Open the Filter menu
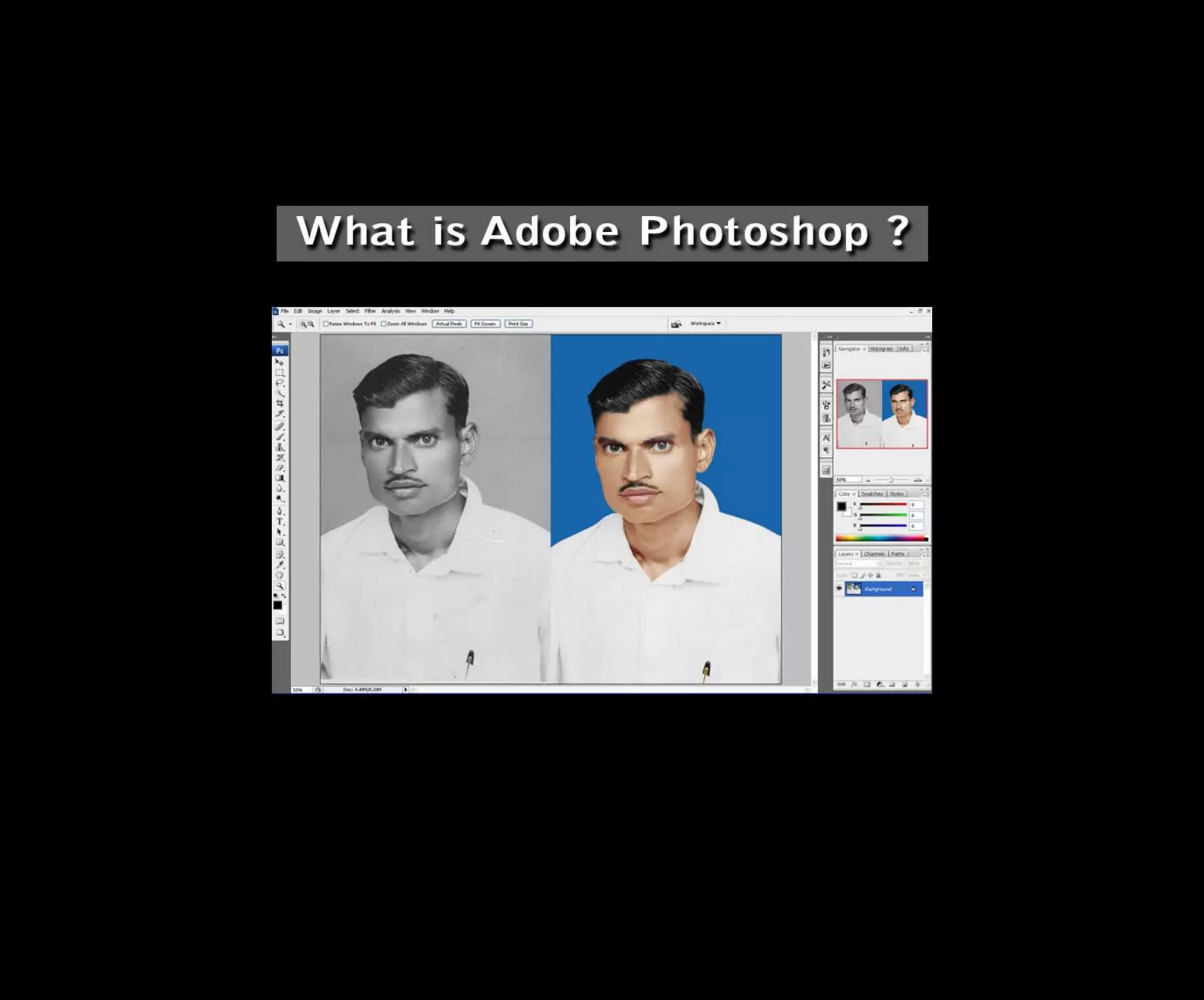The image size is (1204, 1000). tap(370, 311)
